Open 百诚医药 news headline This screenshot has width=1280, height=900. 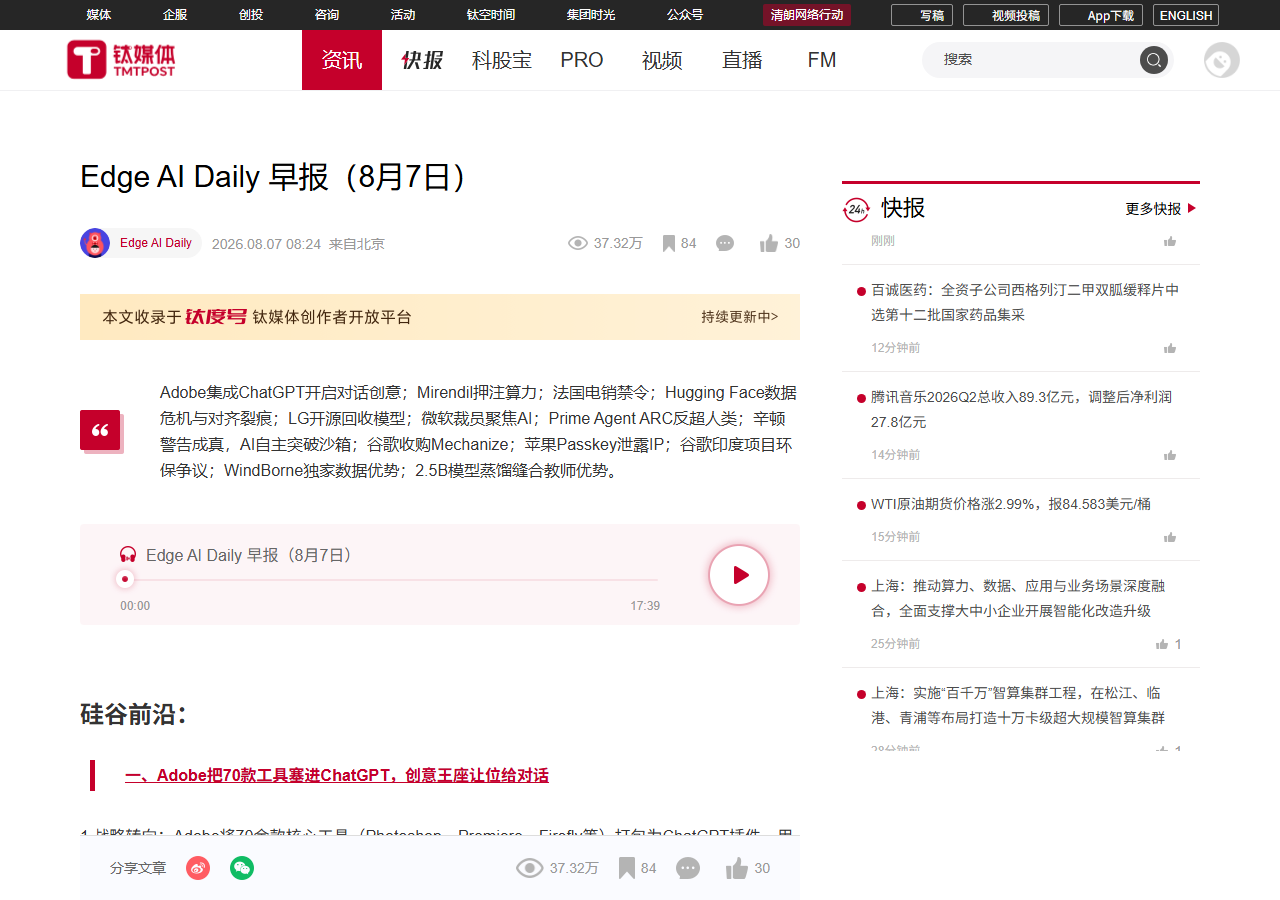pos(1025,302)
